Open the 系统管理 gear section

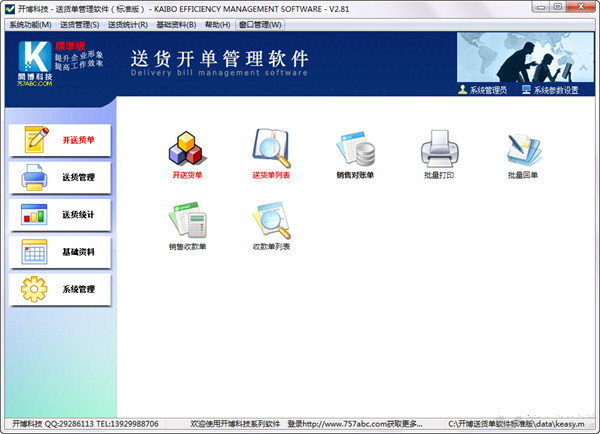tap(59, 289)
